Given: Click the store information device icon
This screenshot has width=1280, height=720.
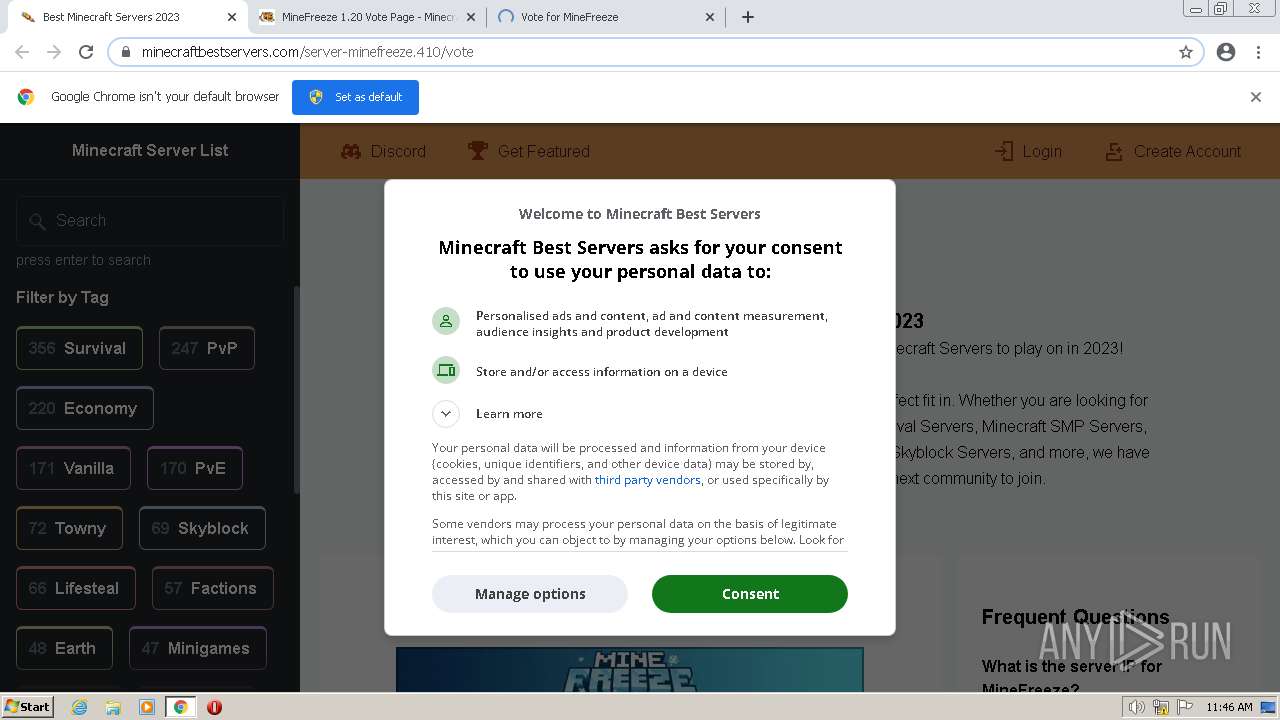Looking at the screenshot, I should coord(446,370).
